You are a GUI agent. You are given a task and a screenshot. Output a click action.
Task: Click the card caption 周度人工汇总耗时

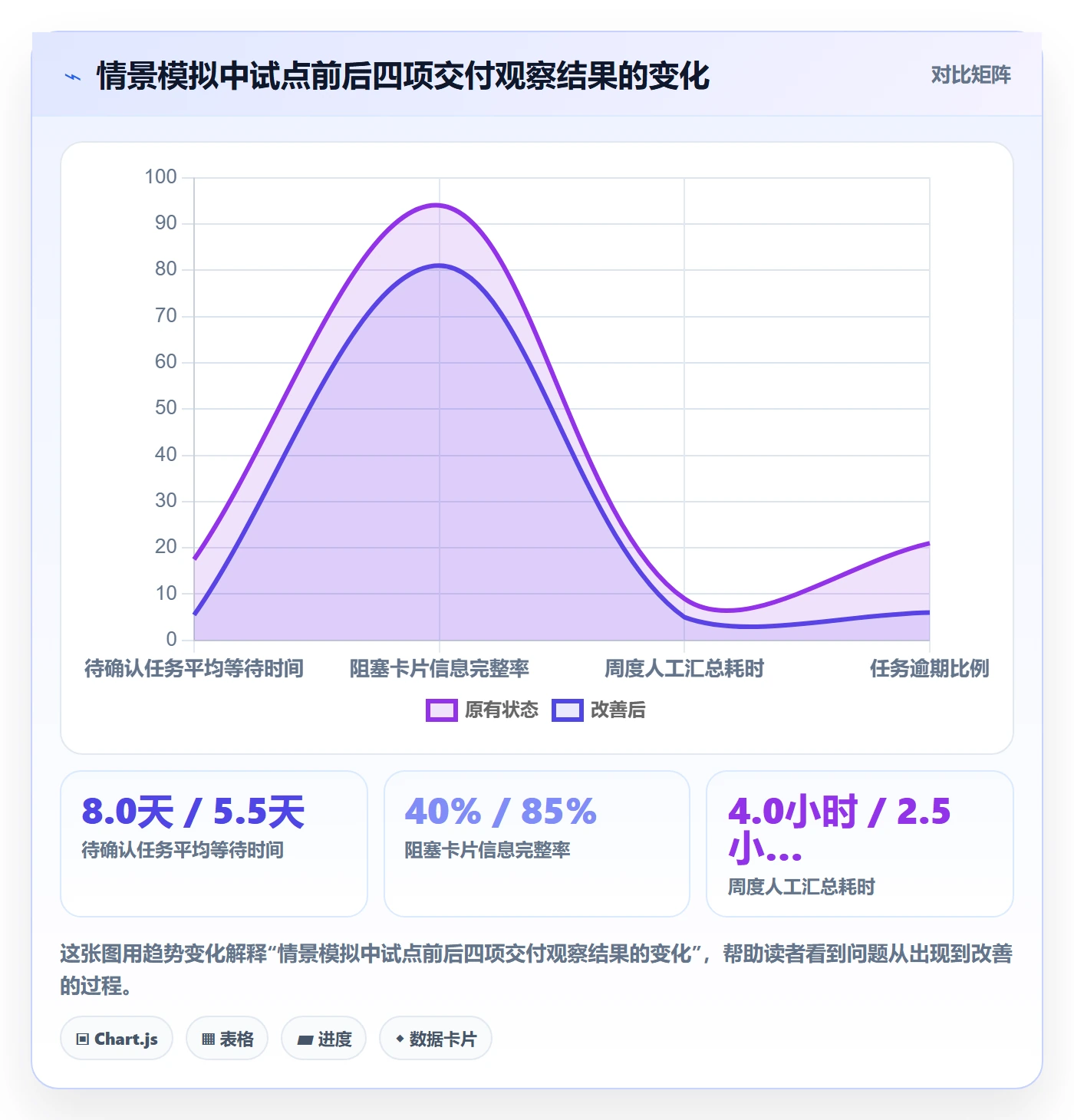(802, 887)
